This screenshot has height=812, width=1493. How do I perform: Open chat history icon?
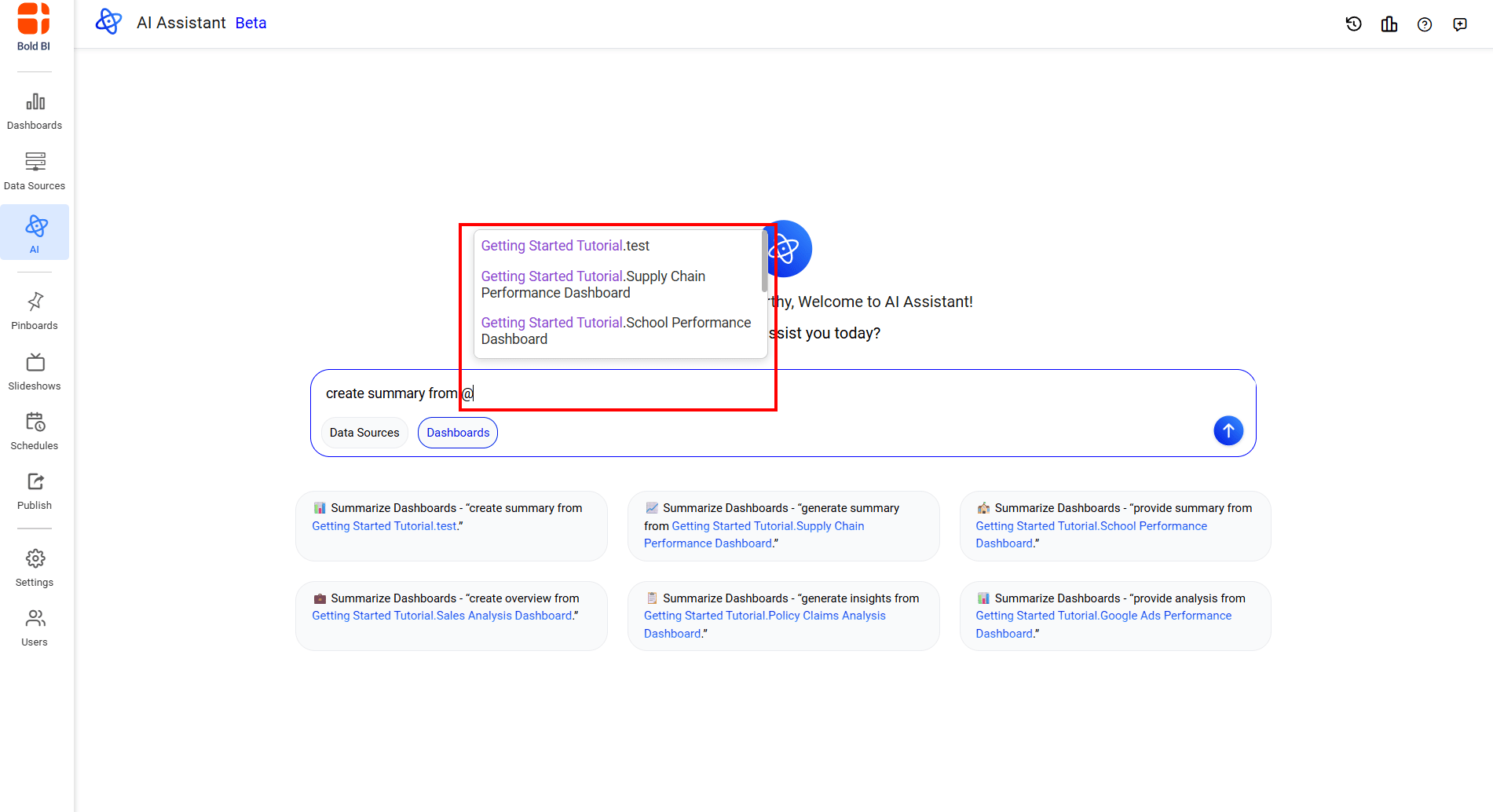pos(1353,24)
